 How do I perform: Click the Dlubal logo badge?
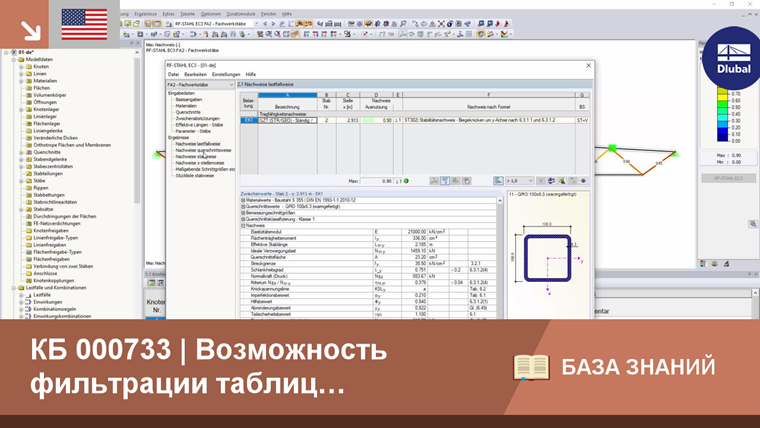tap(733, 59)
